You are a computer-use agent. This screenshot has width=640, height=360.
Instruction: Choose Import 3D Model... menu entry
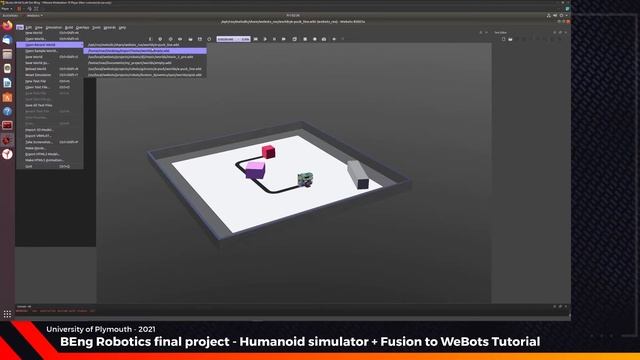point(50,130)
